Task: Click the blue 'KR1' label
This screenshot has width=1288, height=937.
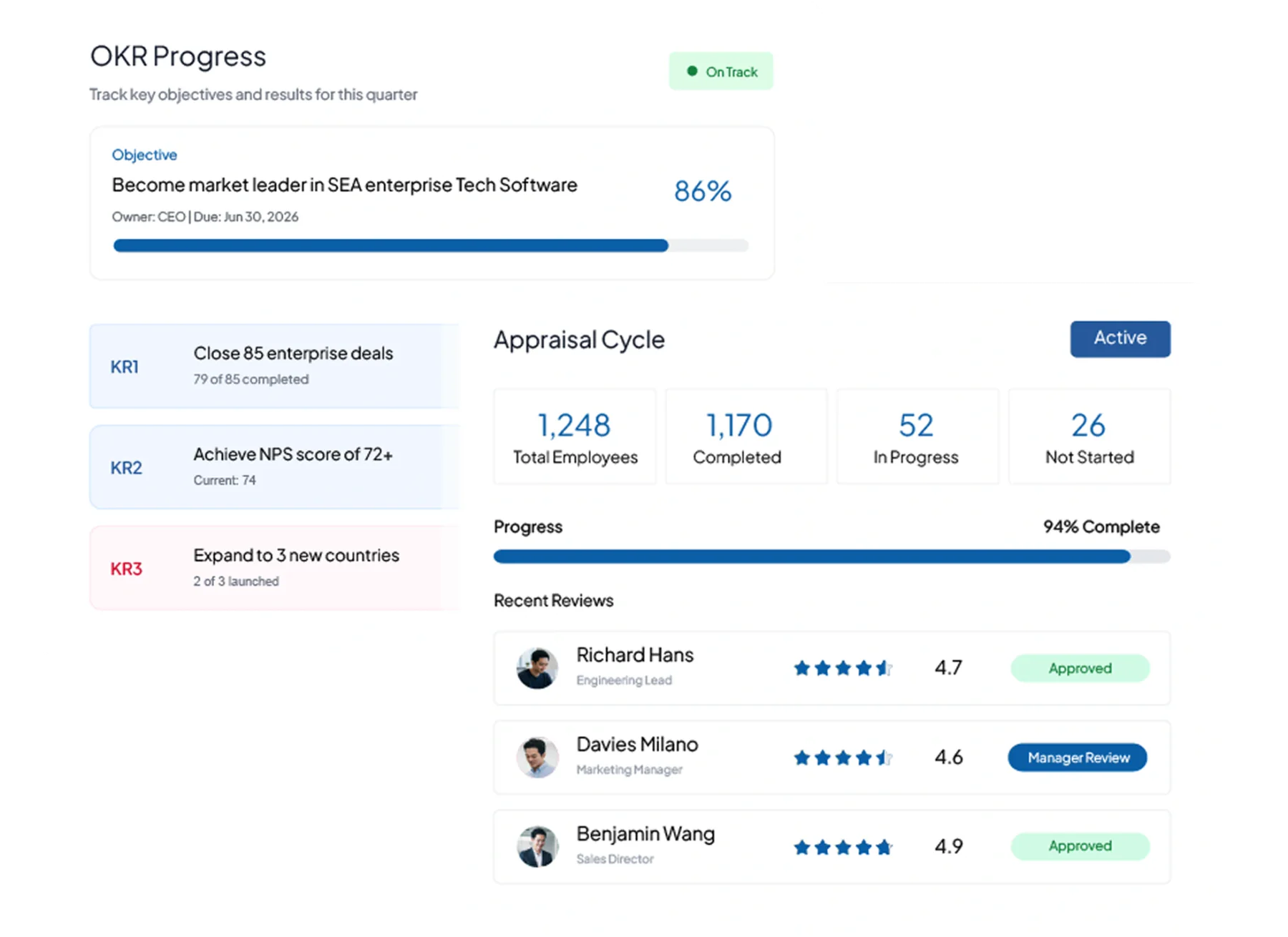Action: click(125, 367)
